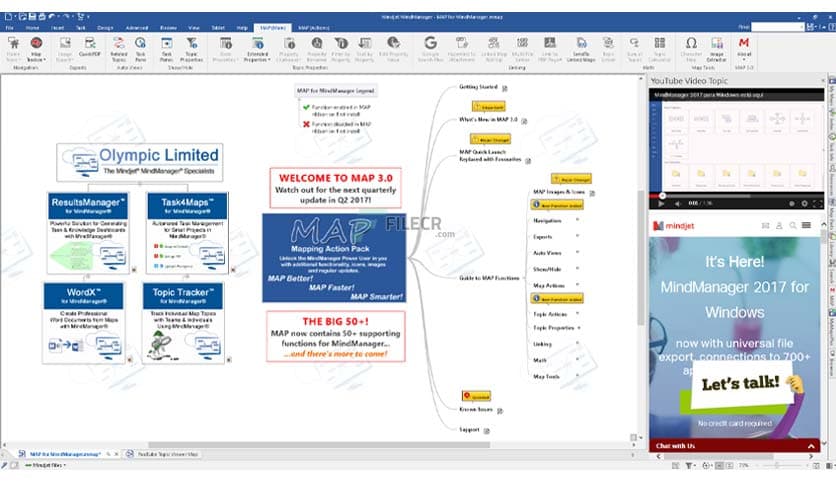The width and height of the screenshot is (836, 484).
Task: Open Extended Properties ribbon button
Action: point(258,49)
